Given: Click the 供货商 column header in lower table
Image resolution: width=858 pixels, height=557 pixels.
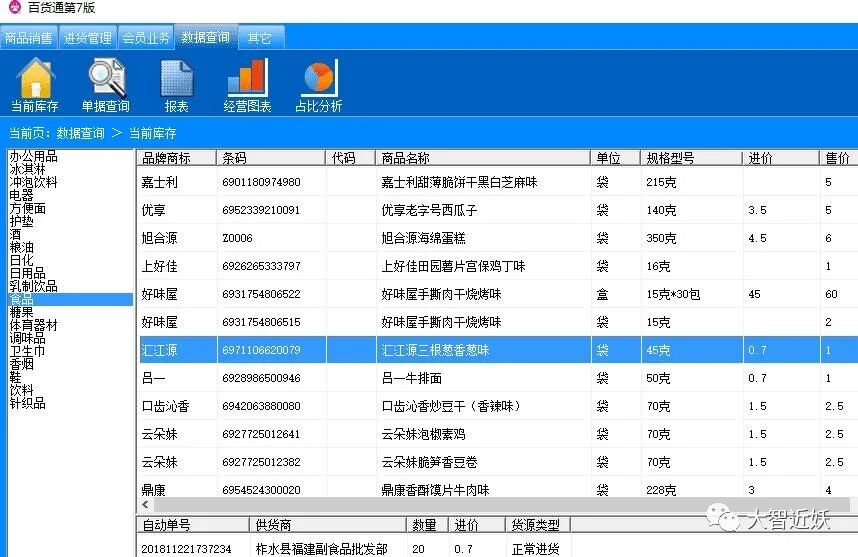Looking at the screenshot, I should pos(327,525).
